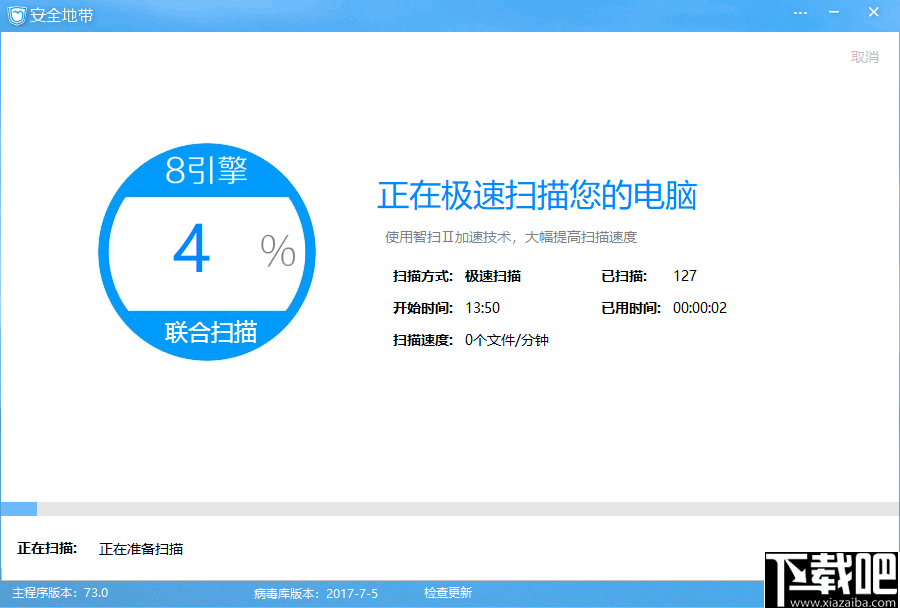
Task: Click the 已用时间: label
Action: tap(631, 308)
